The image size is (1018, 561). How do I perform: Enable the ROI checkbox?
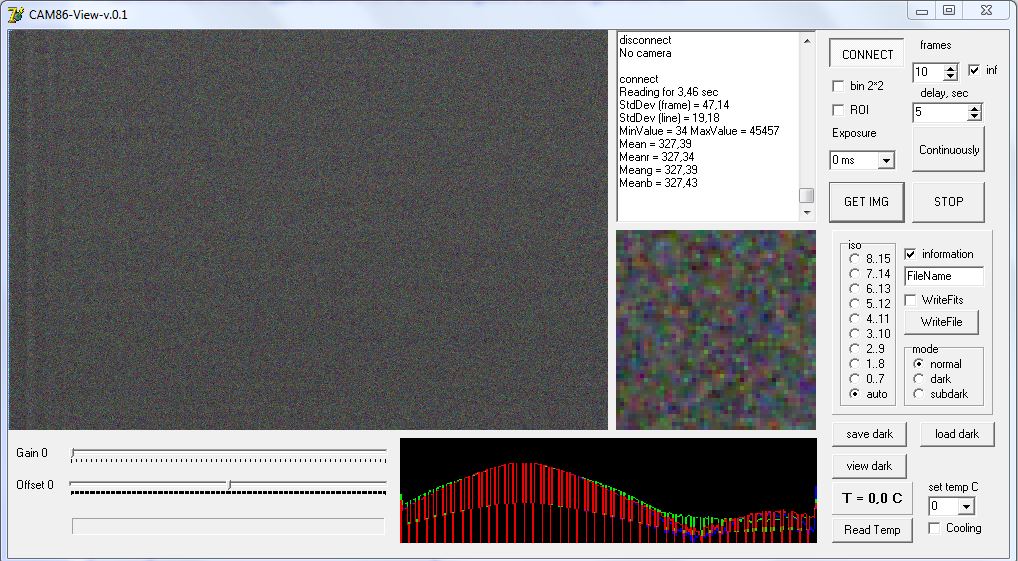coord(838,110)
